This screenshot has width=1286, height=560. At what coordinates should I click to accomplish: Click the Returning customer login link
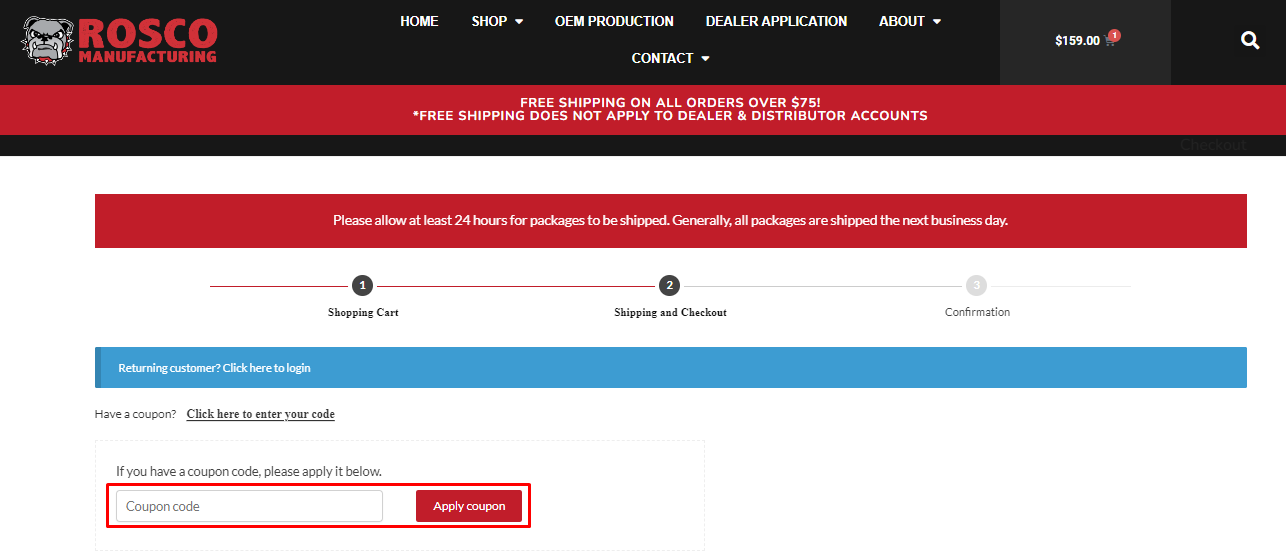[x=214, y=368]
